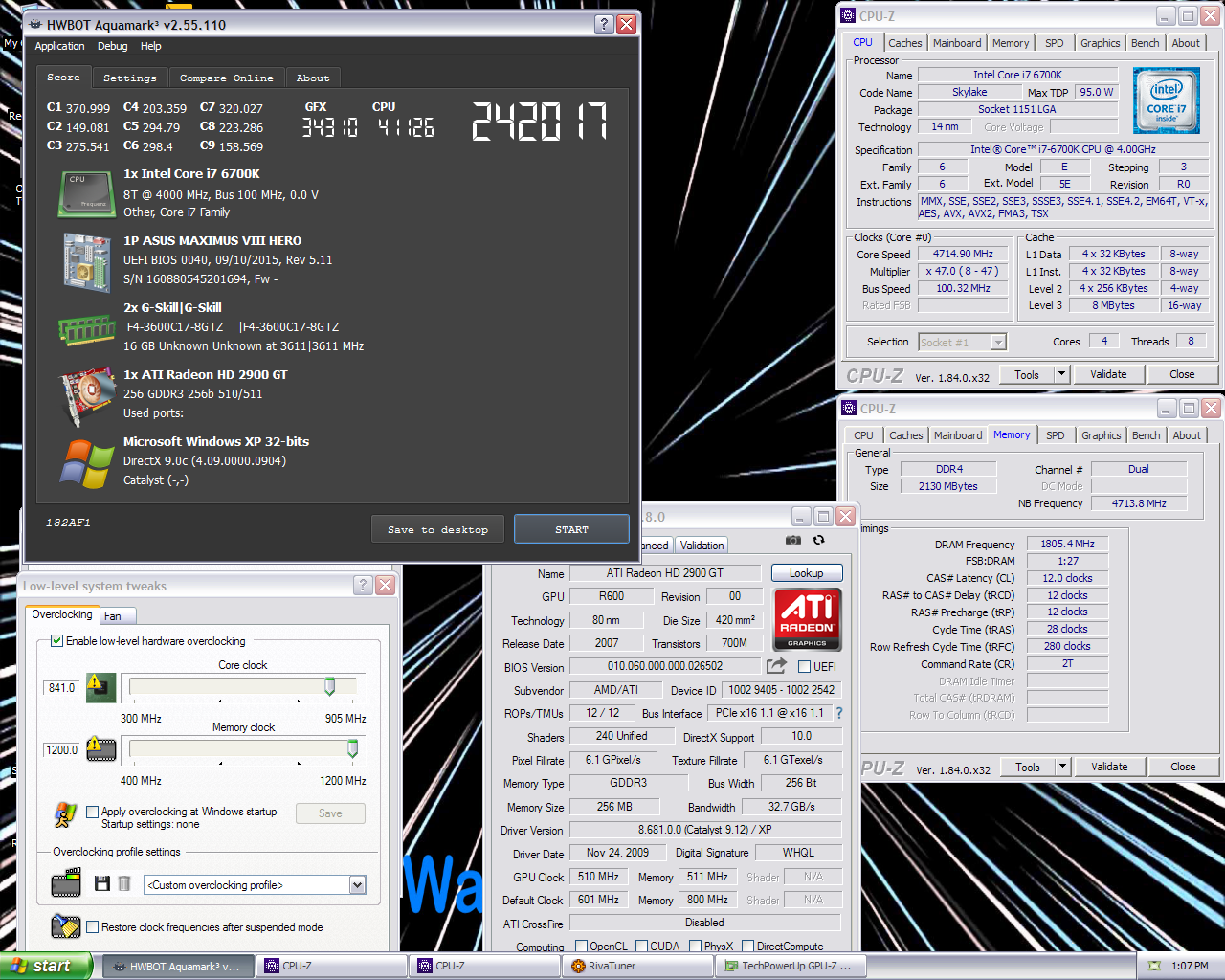
Task: Open the Help menu in Aquamark
Action: point(151,46)
